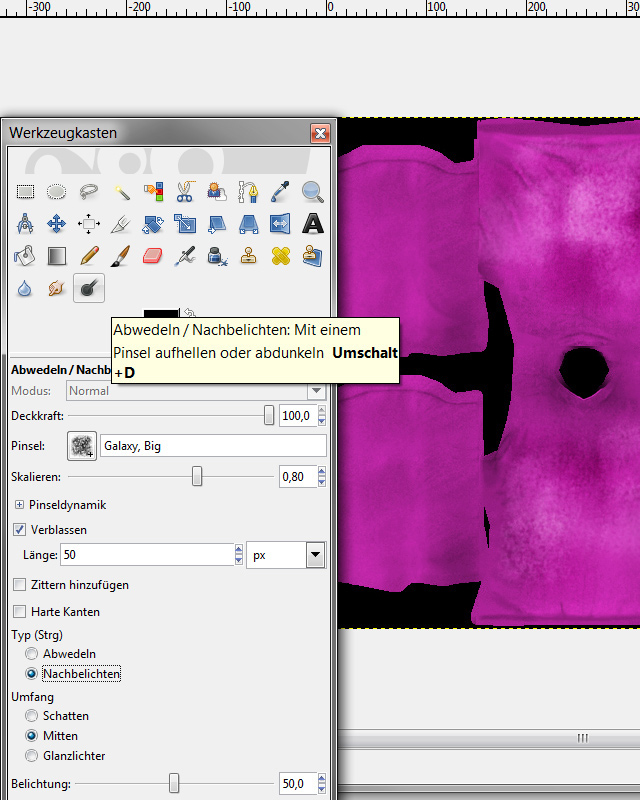
Task: Select the Mitten range option
Action: tap(32, 736)
